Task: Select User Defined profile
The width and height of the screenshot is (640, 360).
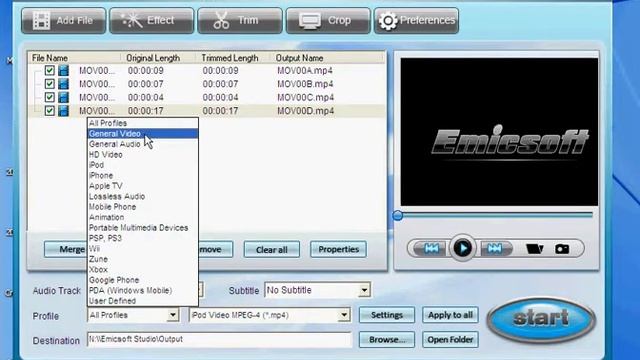Action: click(143, 301)
